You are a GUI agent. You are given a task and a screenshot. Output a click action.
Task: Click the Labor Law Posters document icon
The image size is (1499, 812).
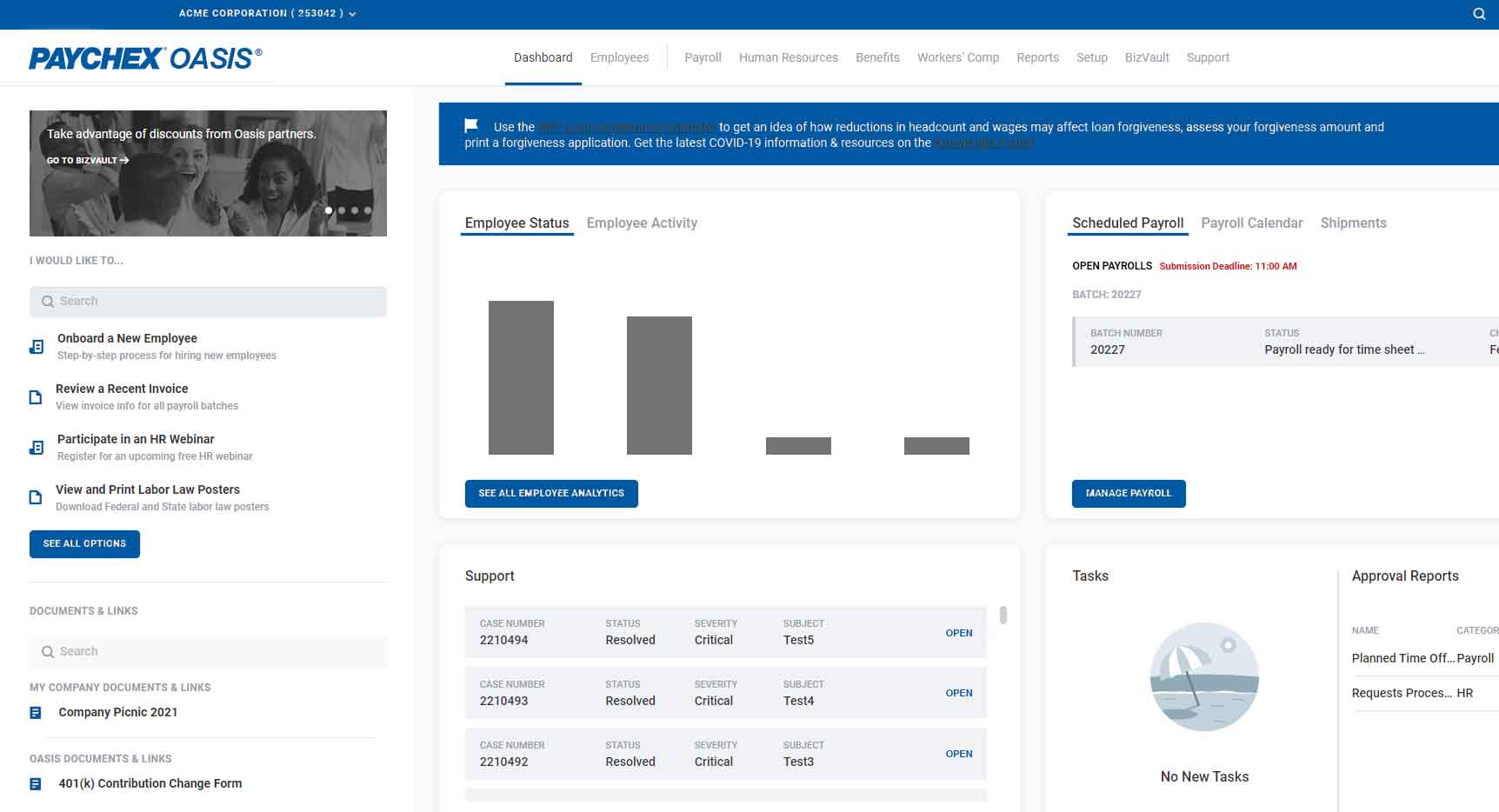[36, 498]
